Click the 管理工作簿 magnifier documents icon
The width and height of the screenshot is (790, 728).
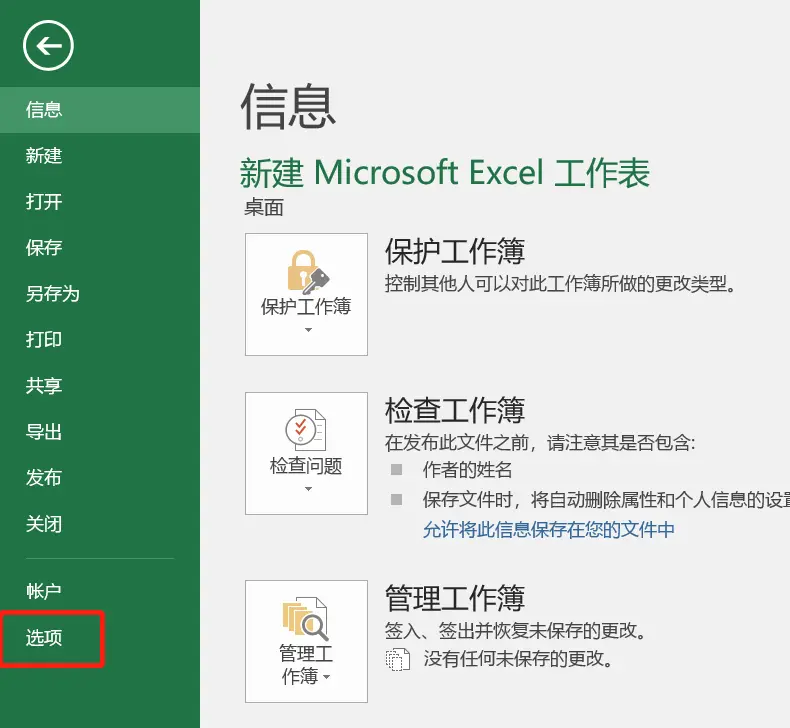(x=305, y=619)
